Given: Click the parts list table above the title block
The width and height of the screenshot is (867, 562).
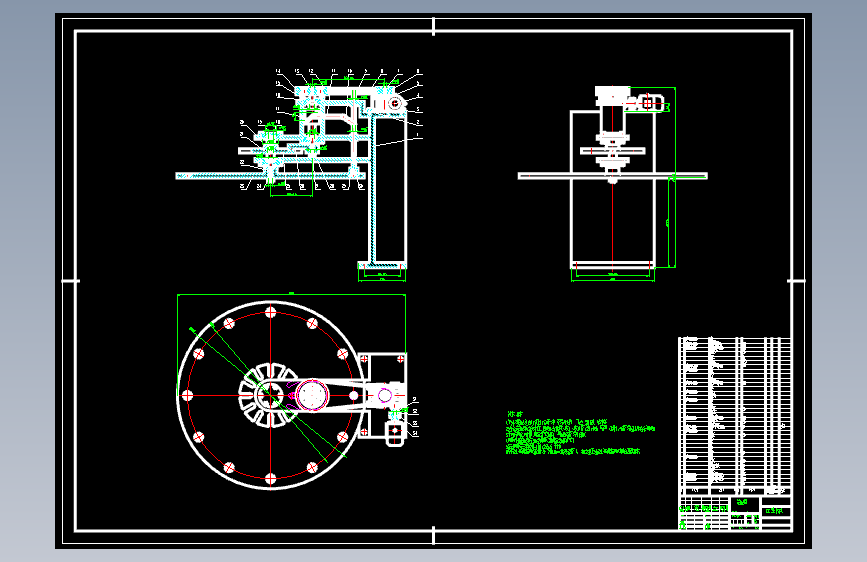Looking at the screenshot, I should (734, 415).
